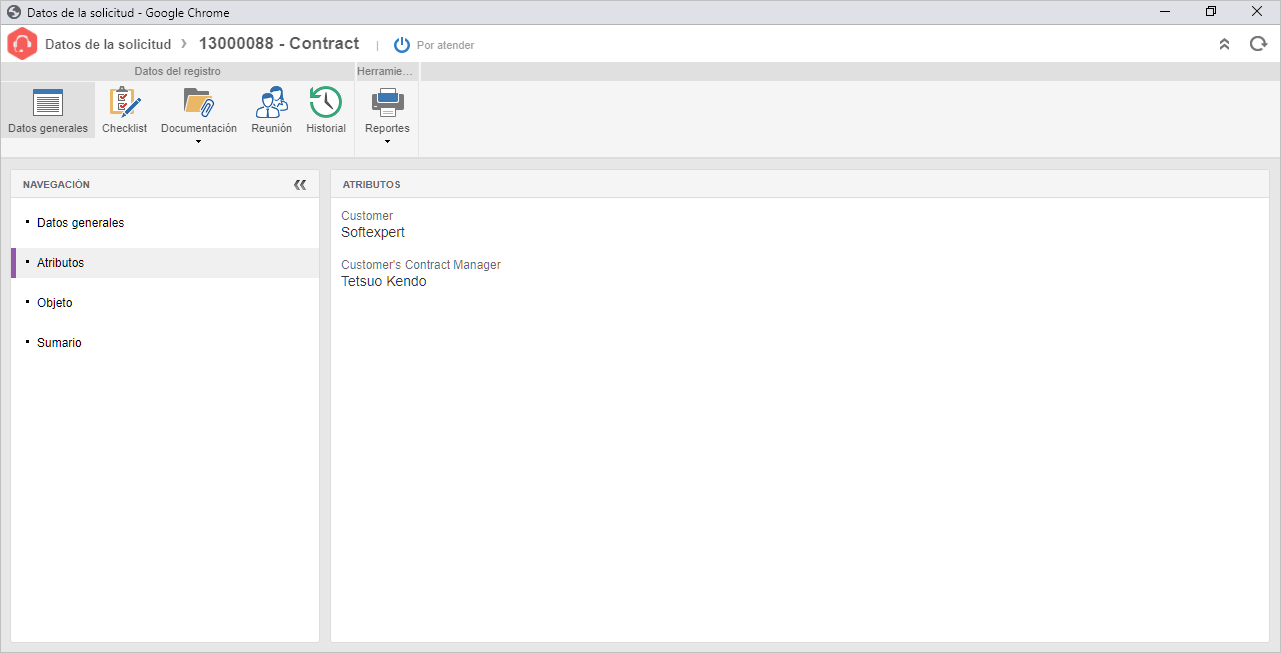The height and width of the screenshot is (653, 1281).
Task: View the Historial clock icon
Action: pos(326,102)
